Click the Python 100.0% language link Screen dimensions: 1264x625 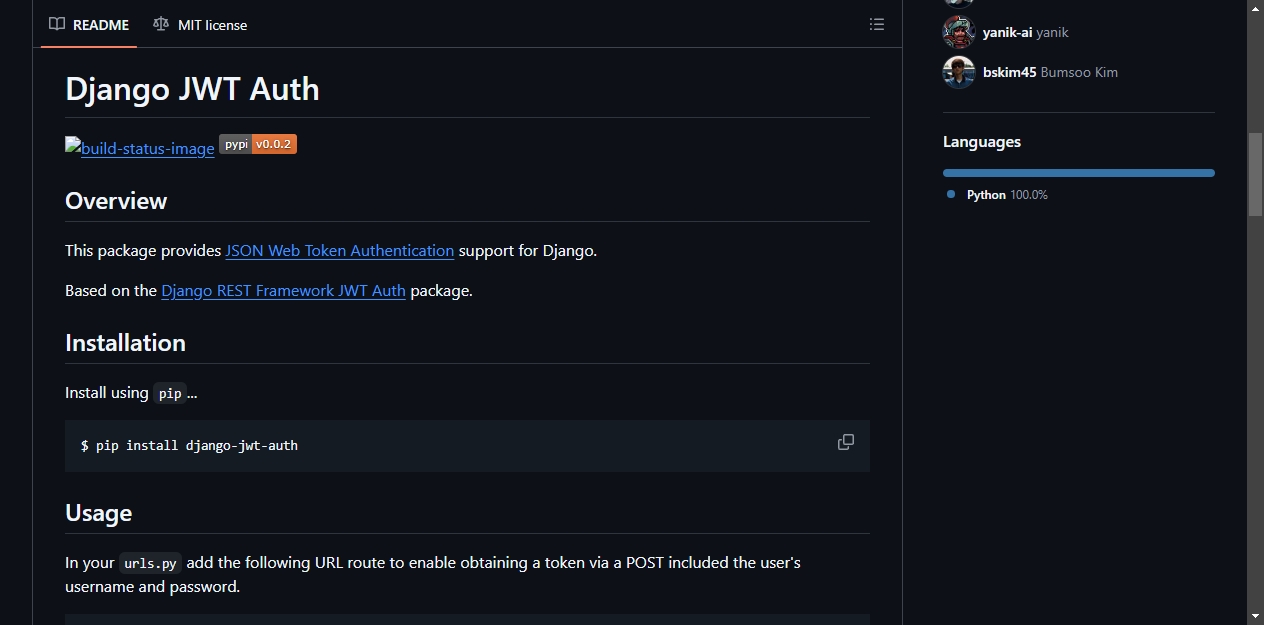tap(1007, 195)
